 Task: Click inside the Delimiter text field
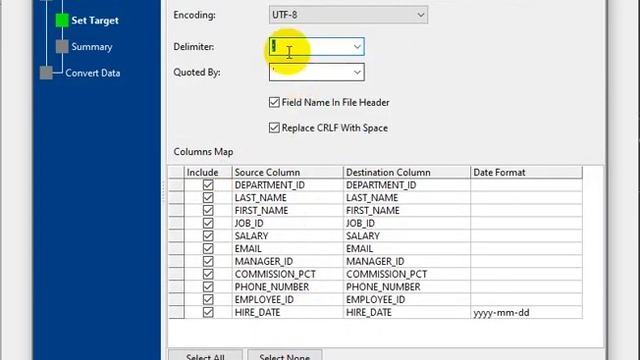[310, 47]
